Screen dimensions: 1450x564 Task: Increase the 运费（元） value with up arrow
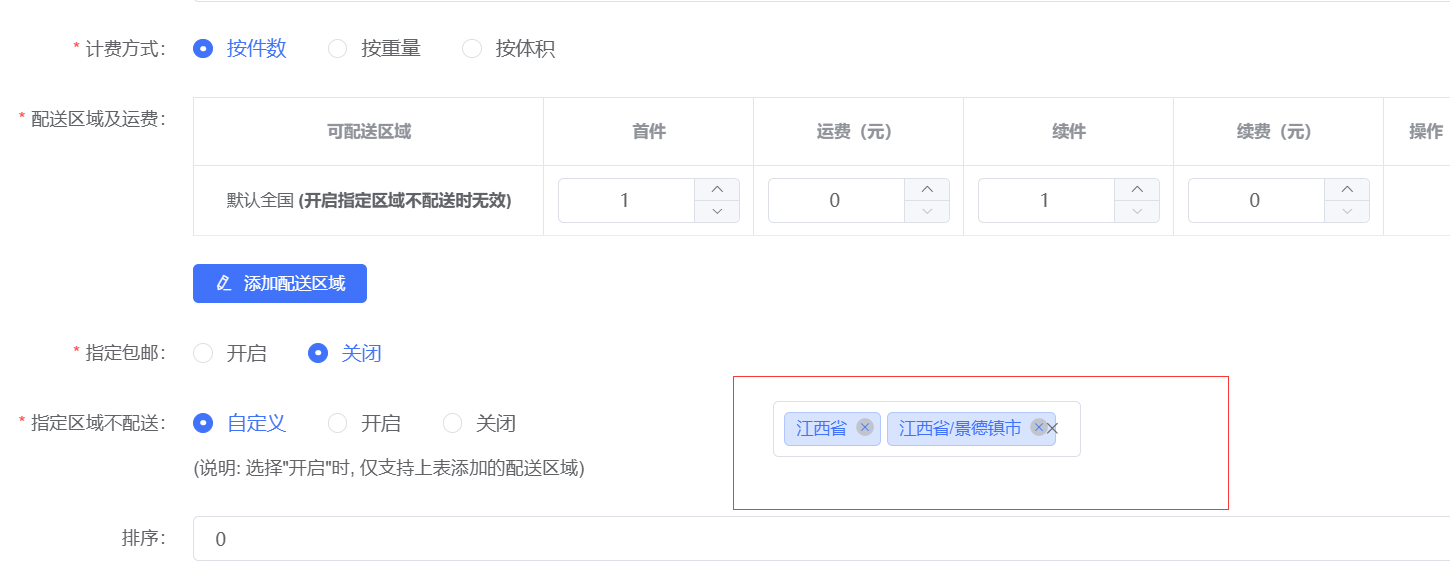[x=927, y=189]
